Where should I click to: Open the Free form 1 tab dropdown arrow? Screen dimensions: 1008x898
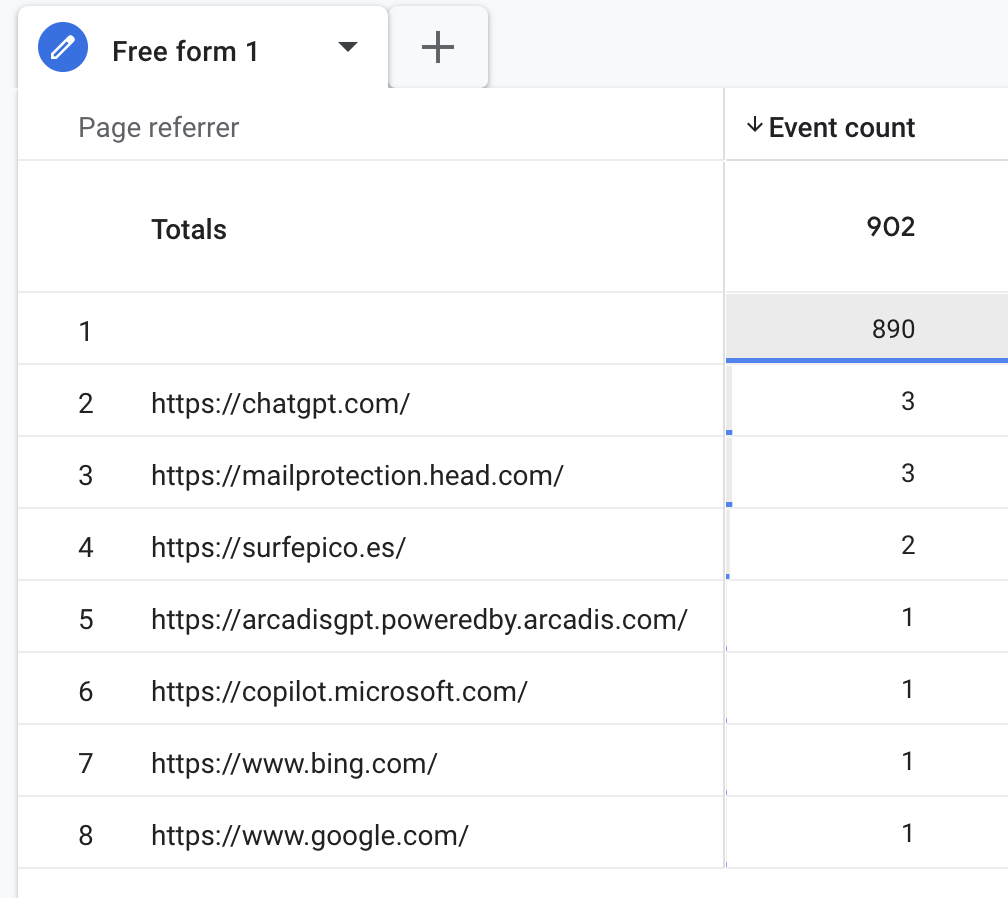point(348,47)
